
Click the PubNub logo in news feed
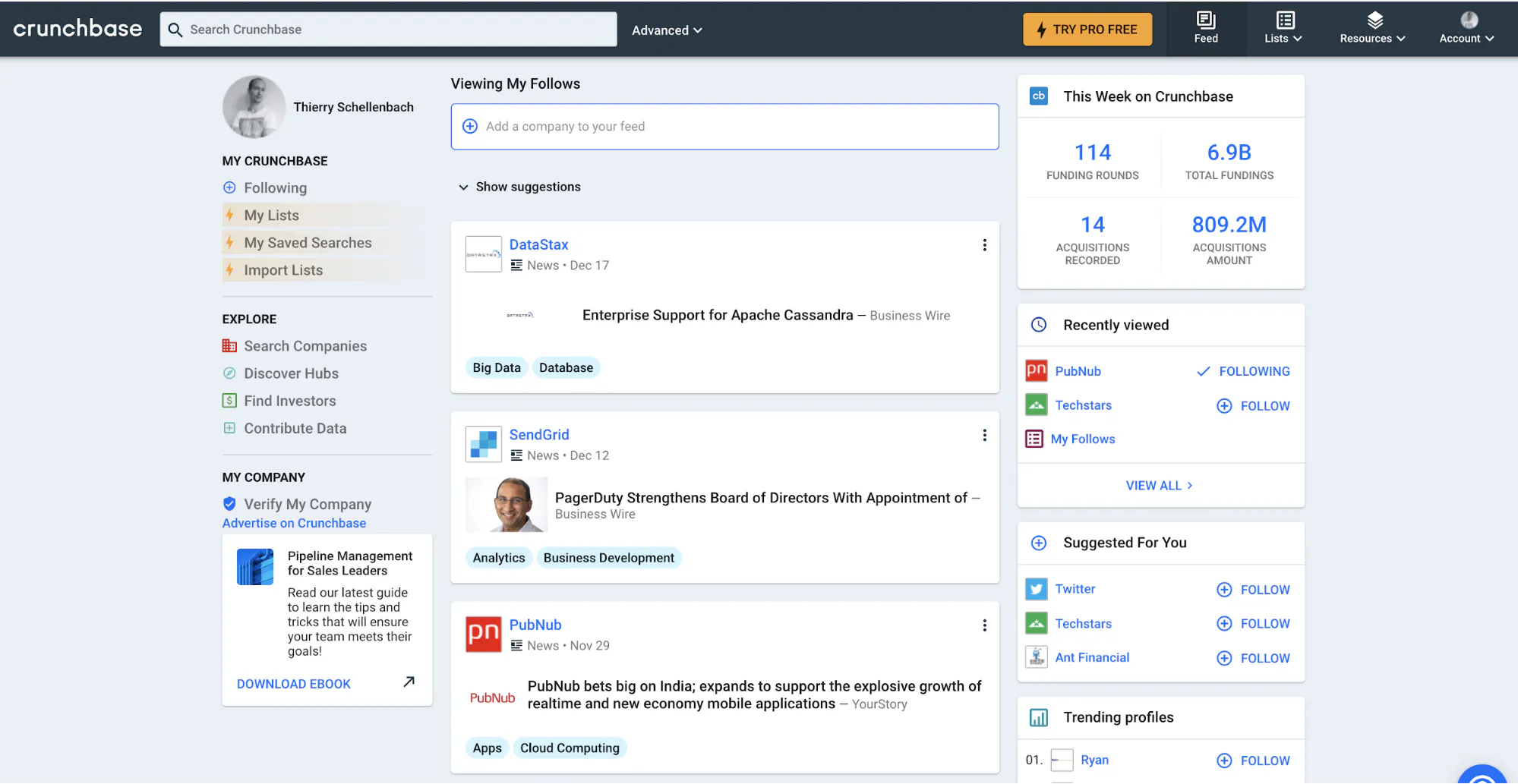[x=483, y=634]
